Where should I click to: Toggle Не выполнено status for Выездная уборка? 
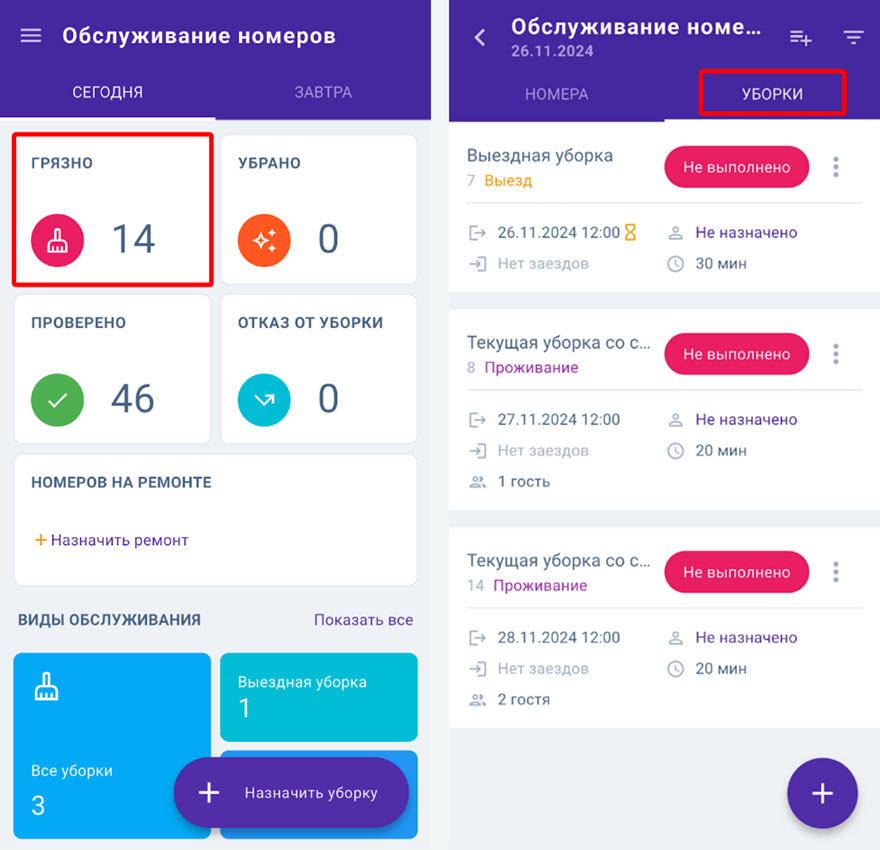point(736,167)
